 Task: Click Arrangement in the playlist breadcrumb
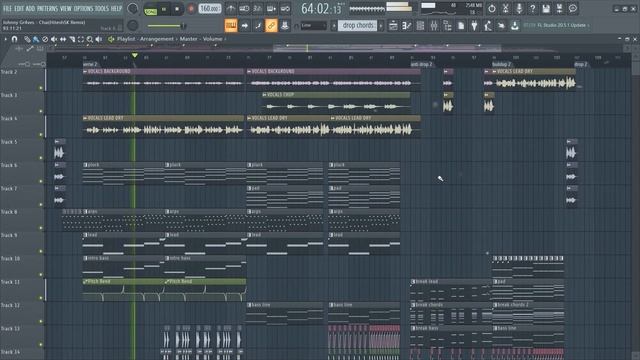pyautogui.click(x=157, y=39)
